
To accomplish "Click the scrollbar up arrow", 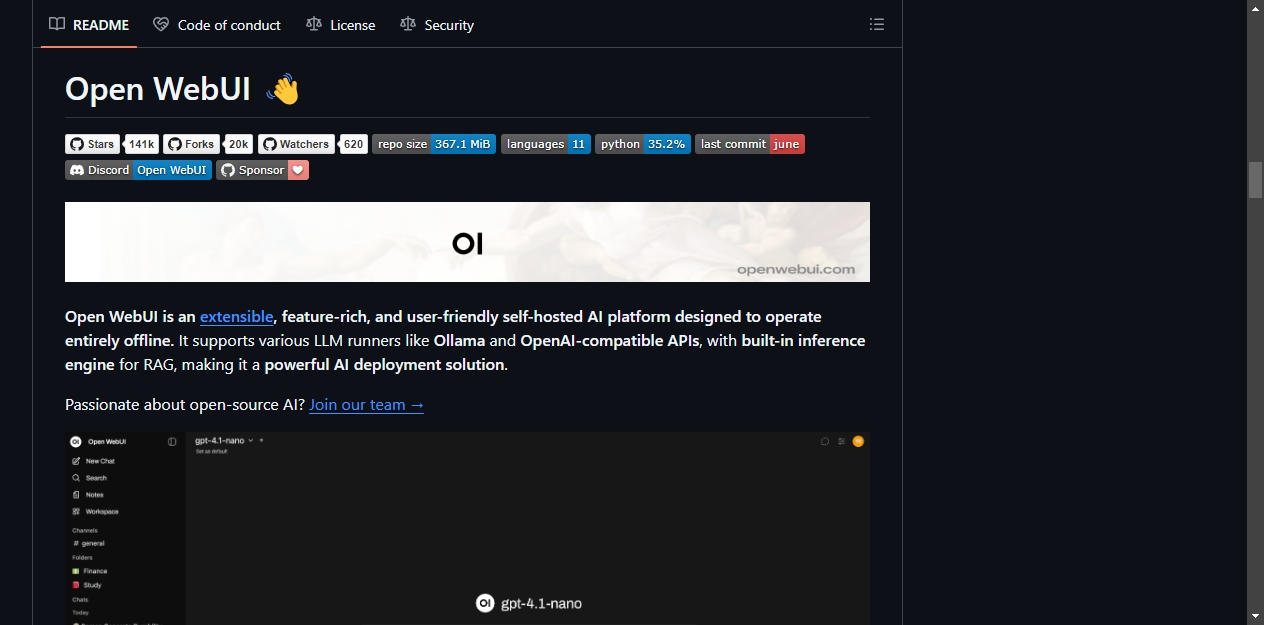I will (x=1256, y=8).
